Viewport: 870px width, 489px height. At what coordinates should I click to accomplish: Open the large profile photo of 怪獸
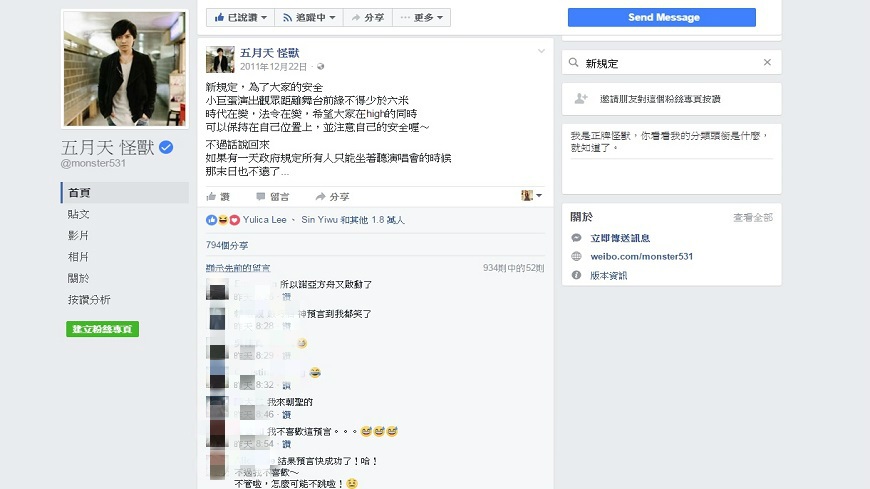point(125,69)
